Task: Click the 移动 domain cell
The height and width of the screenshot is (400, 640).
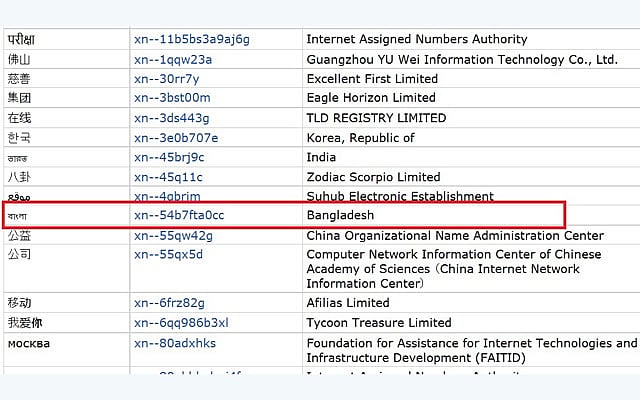Action: [x=67, y=303]
